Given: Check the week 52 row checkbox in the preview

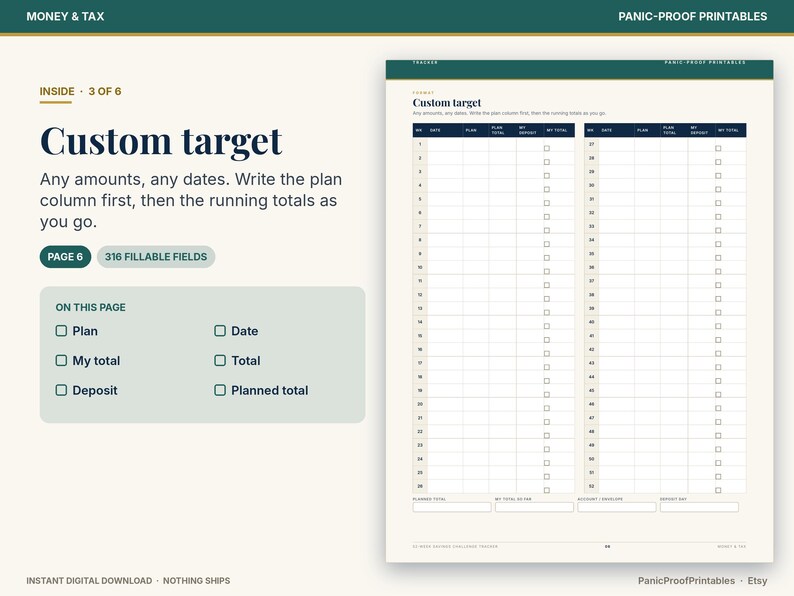Looking at the screenshot, I should (718, 490).
